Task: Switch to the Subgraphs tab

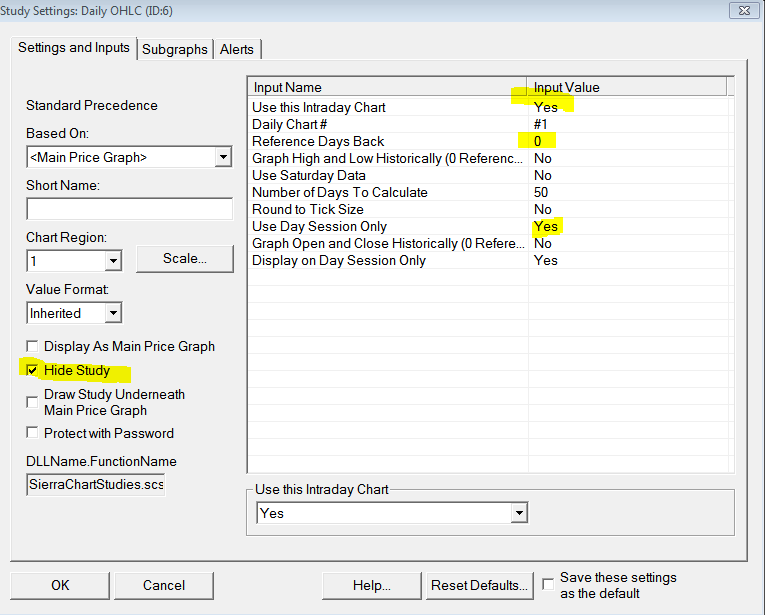Action: point(175,49)
